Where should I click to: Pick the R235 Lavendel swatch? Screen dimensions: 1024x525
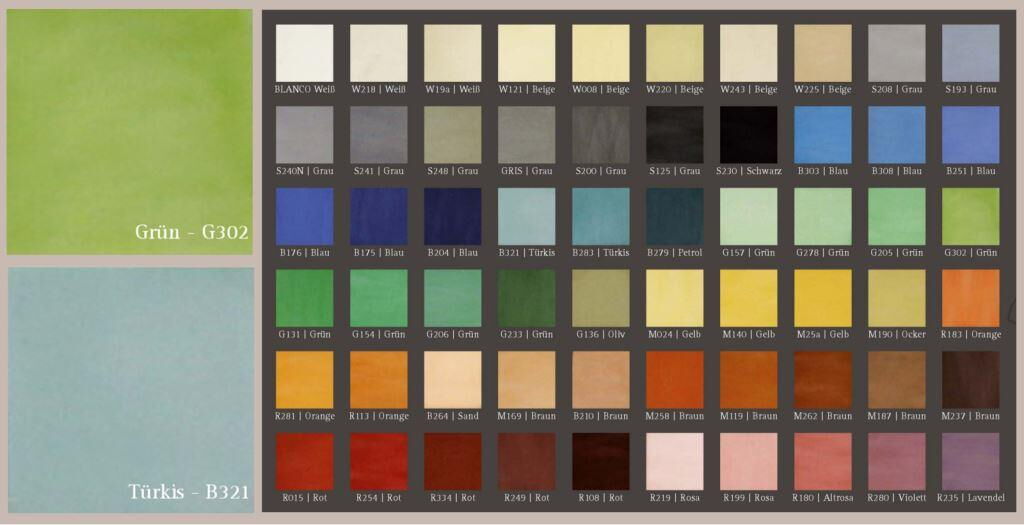(x=970, y=461)
